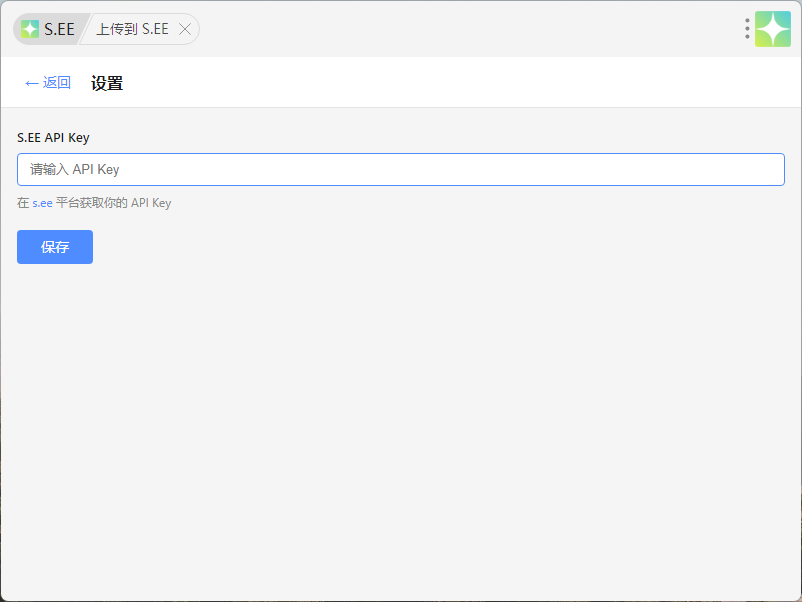This screenshot has width=802, height=602.
Task: Open the three-dot more options menu
Action: tap(747, 29)
